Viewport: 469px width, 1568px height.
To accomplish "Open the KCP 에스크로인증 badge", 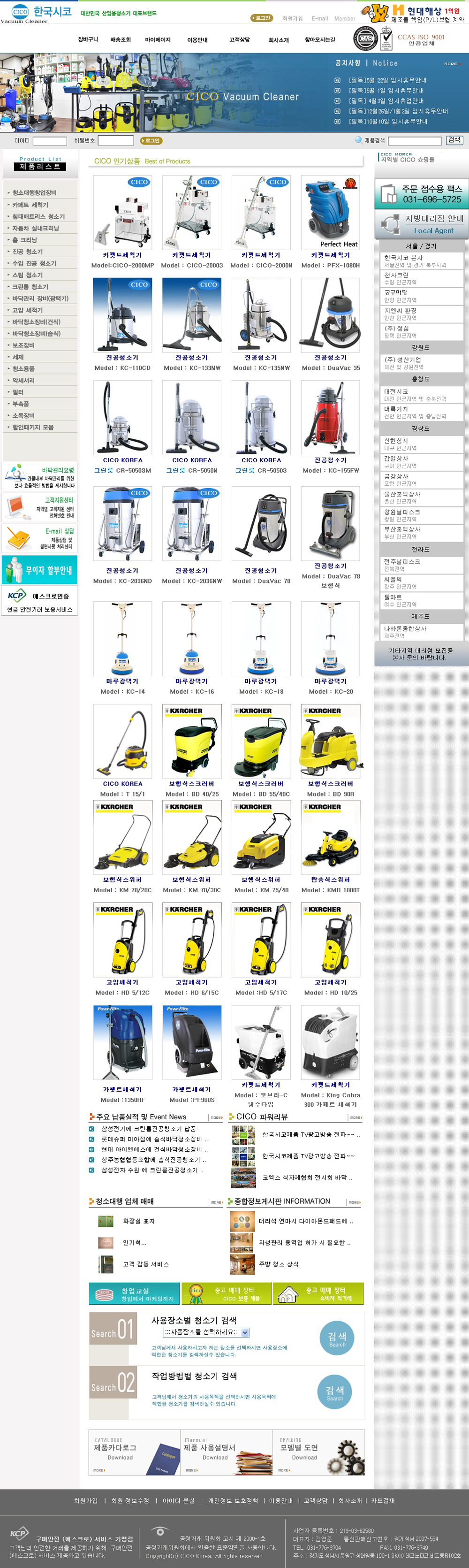I will 39,600.
